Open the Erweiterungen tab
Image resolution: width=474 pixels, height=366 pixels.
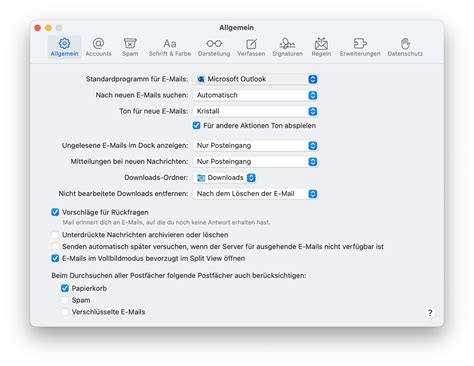coord(360,47)
